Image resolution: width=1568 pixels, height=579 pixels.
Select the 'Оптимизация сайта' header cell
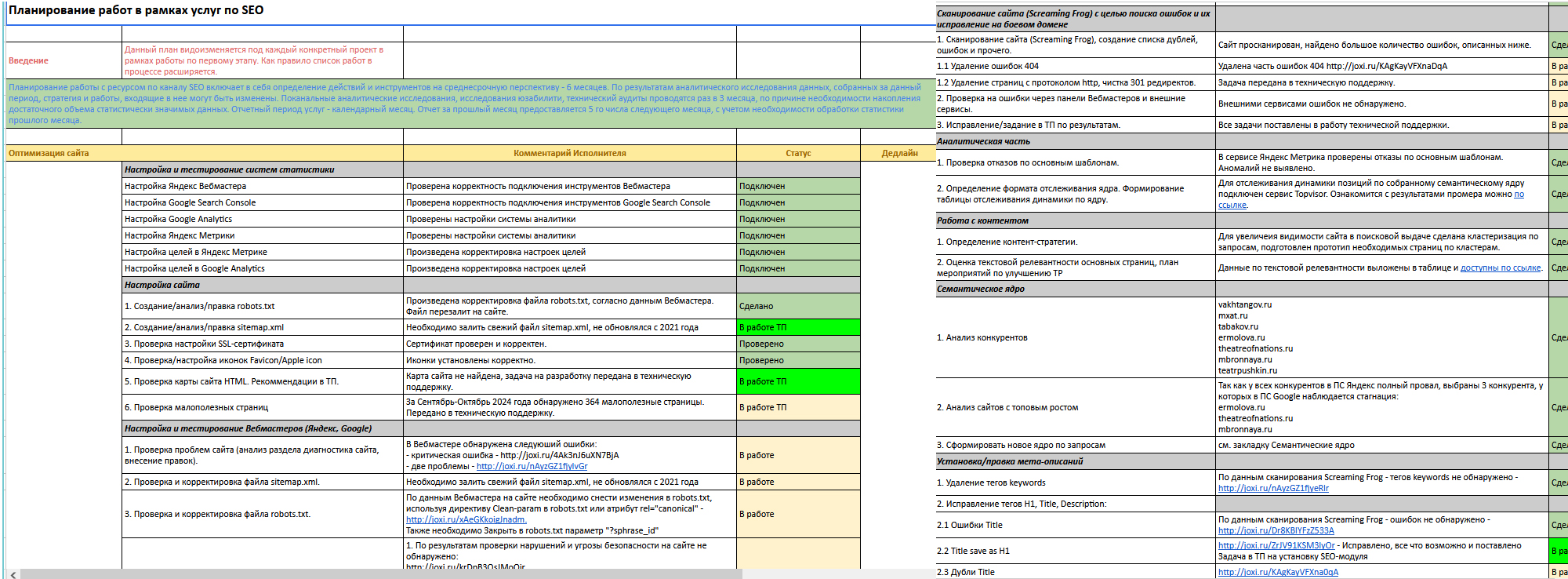point(49,153)
